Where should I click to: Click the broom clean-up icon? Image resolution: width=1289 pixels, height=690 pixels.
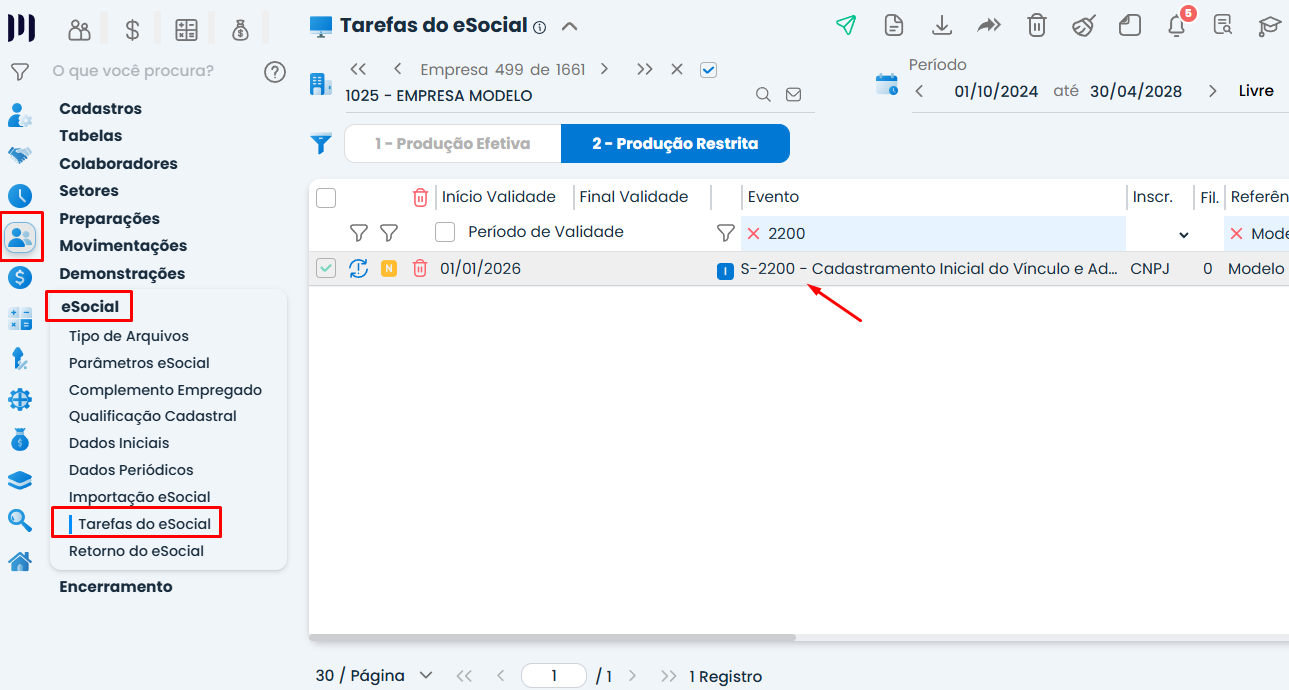coord(1084,26)
